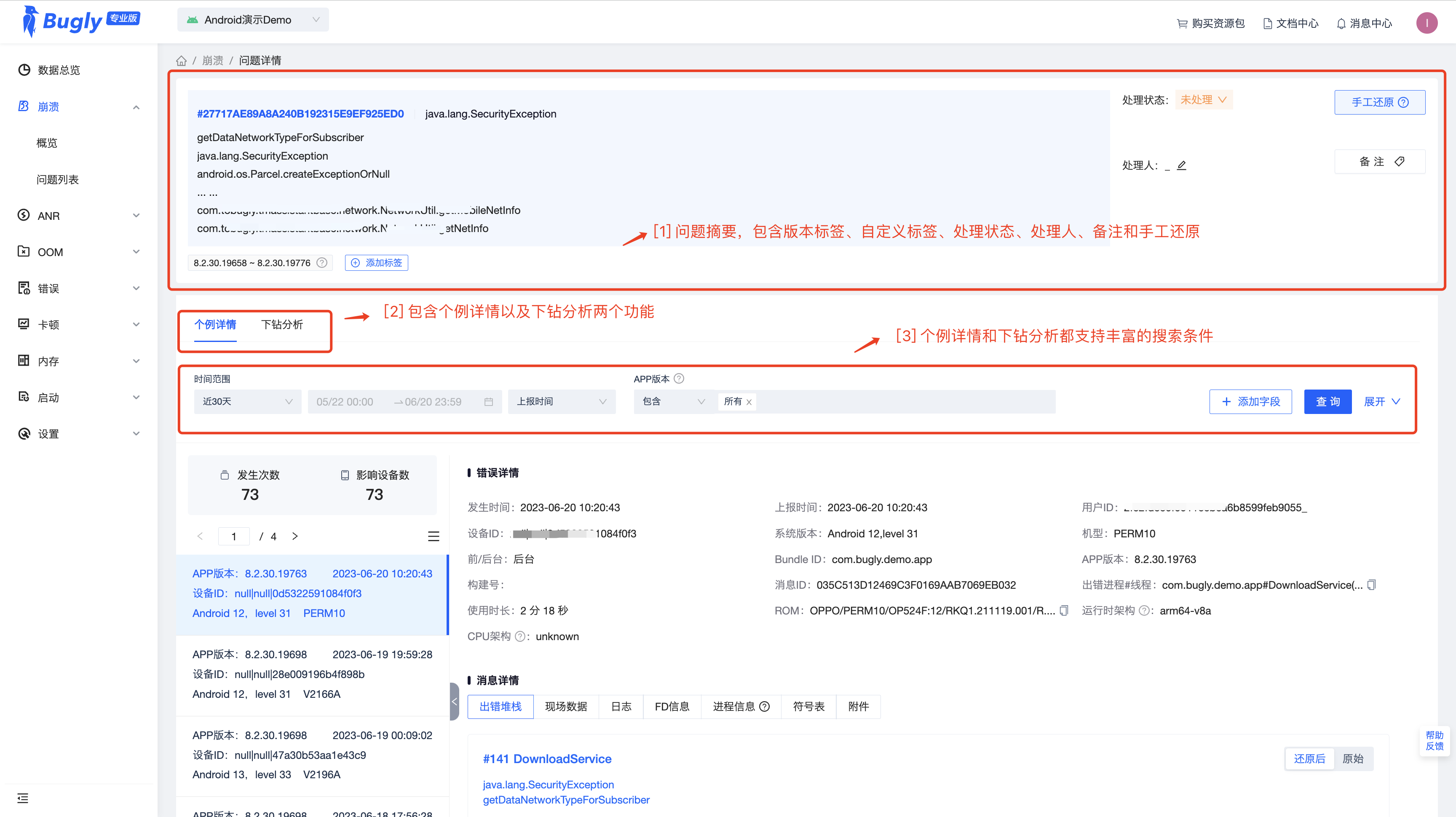Open 包含 condition dropdown
The width and height of the screenshot is (1456, 817).
(674, 402)
